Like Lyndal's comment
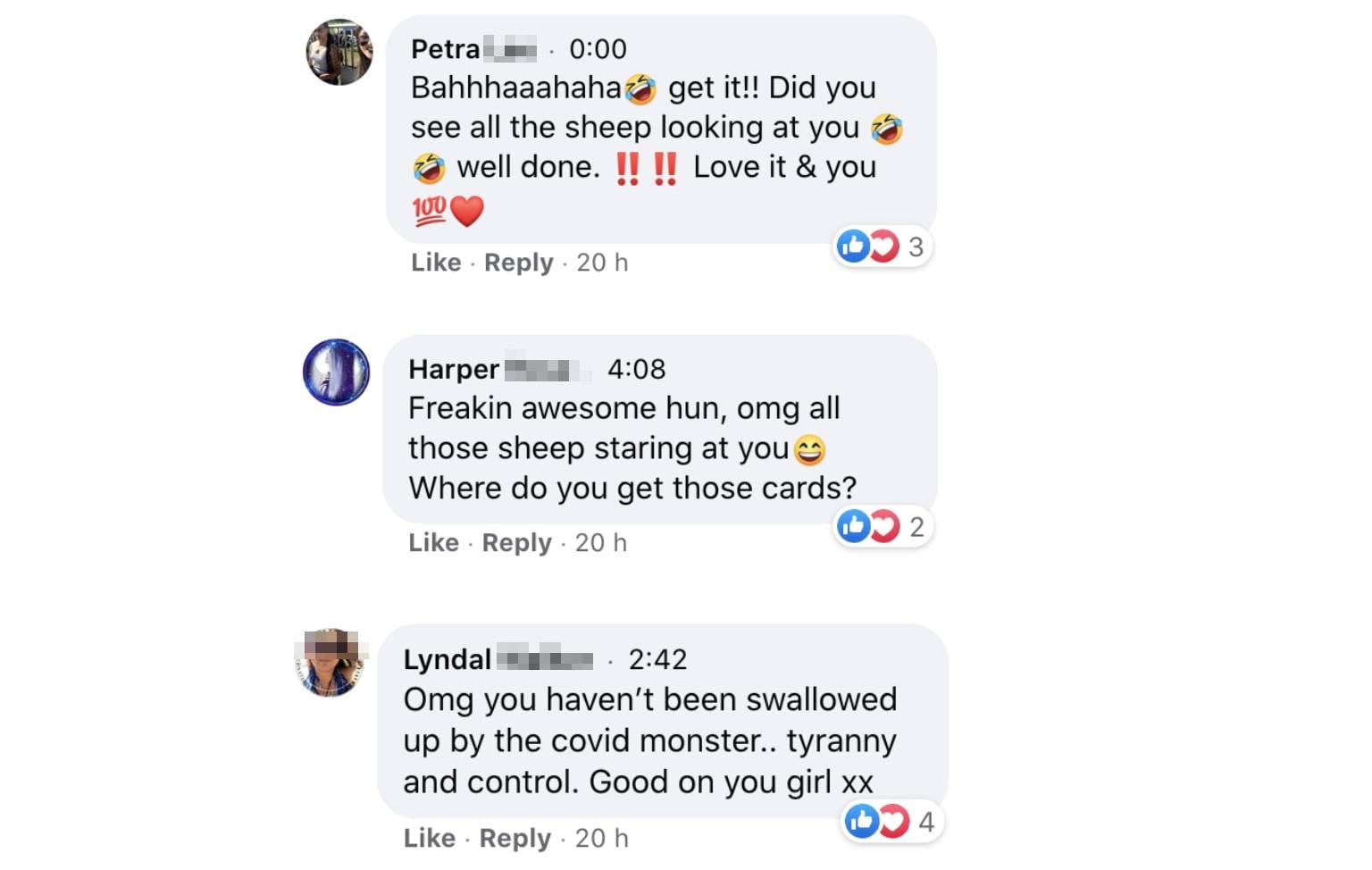1372x870 pixels. [429, 838]
